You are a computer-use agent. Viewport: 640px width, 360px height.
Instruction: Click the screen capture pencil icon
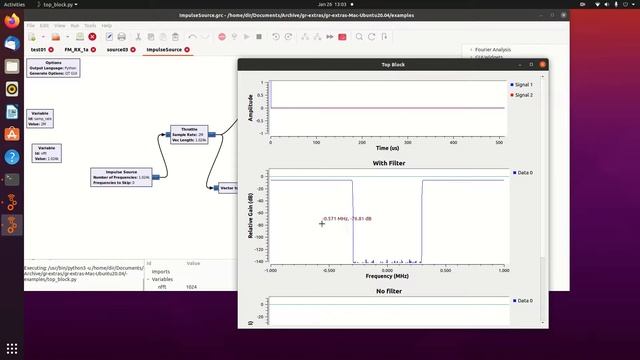109,37
